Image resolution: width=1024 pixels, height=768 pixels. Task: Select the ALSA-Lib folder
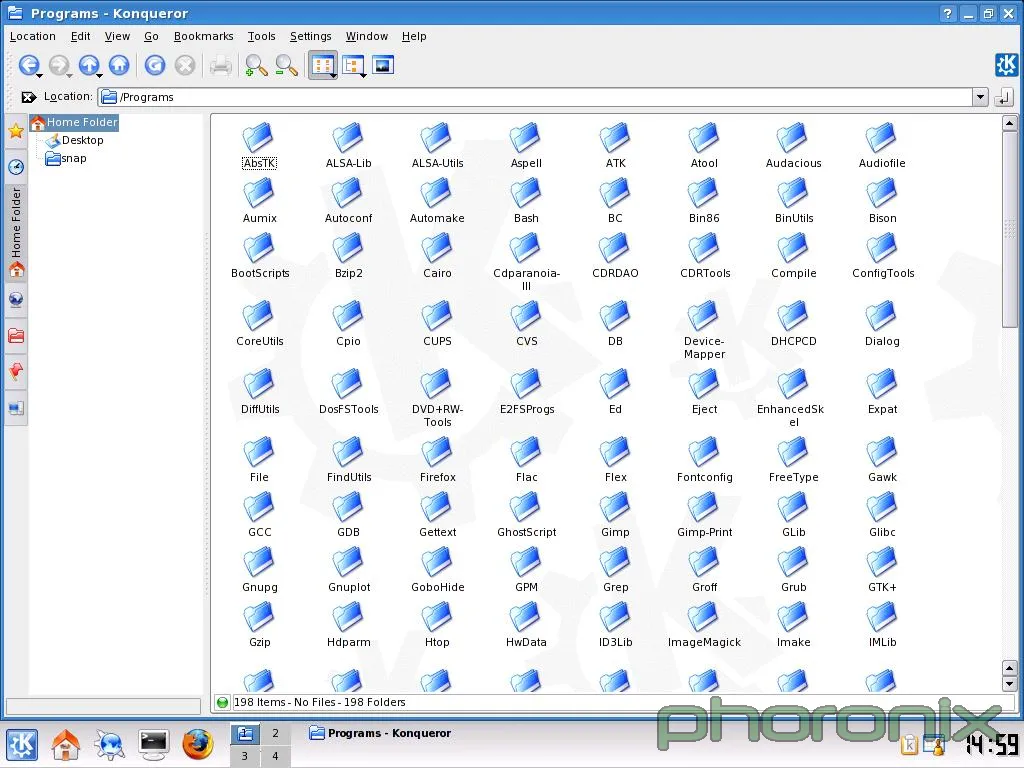pyautogui.click(x=348, y=146)
